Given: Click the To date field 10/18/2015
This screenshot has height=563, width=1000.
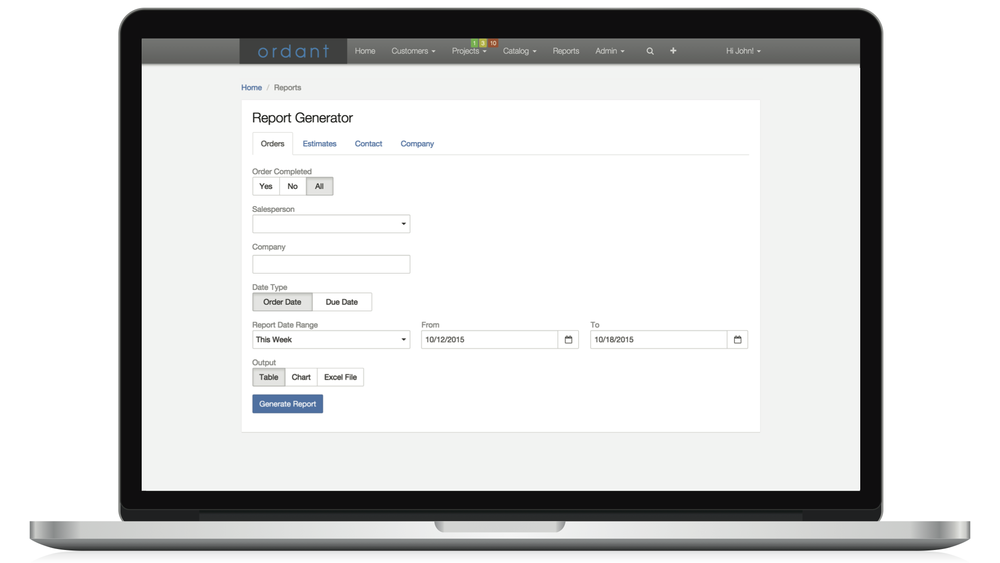Looking at the screenshot, I should pos(658,340).
